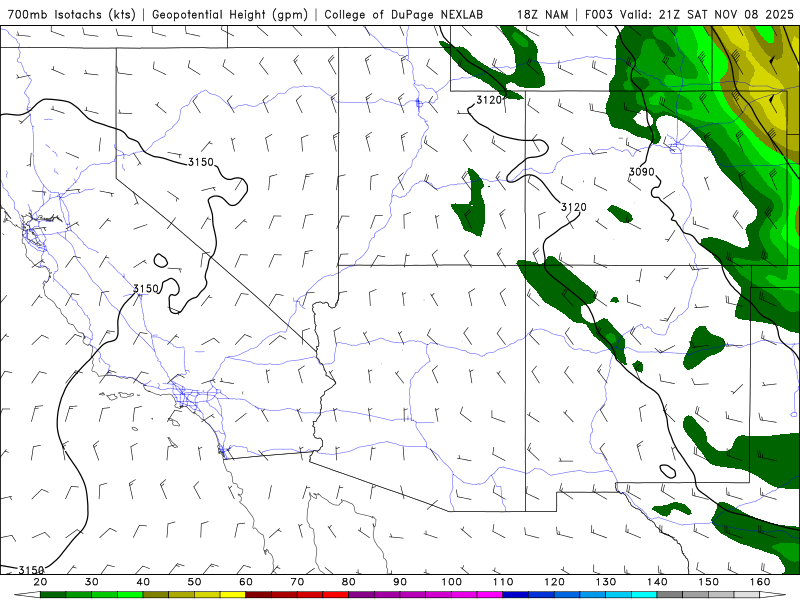The width and height of the screenshot is (800, 600).
Task: Click the '20' value on the color scale
Action: click(40, 582)
